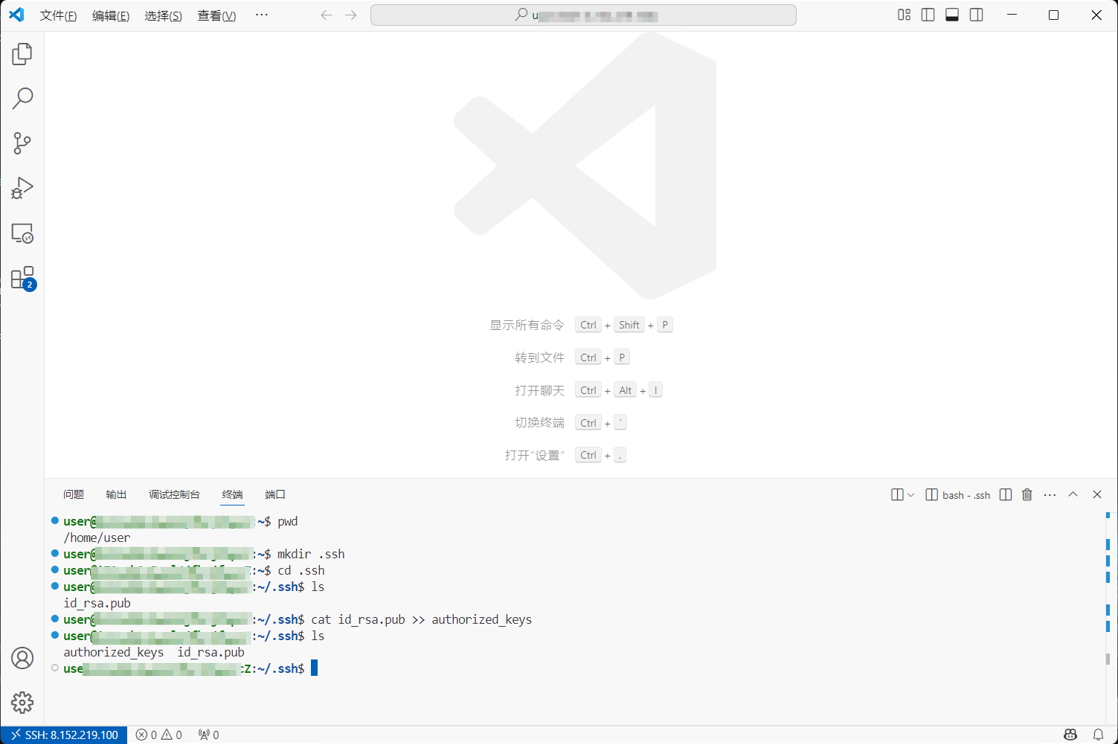
Task: Select the 终端 panel tab
Action: 232,494
